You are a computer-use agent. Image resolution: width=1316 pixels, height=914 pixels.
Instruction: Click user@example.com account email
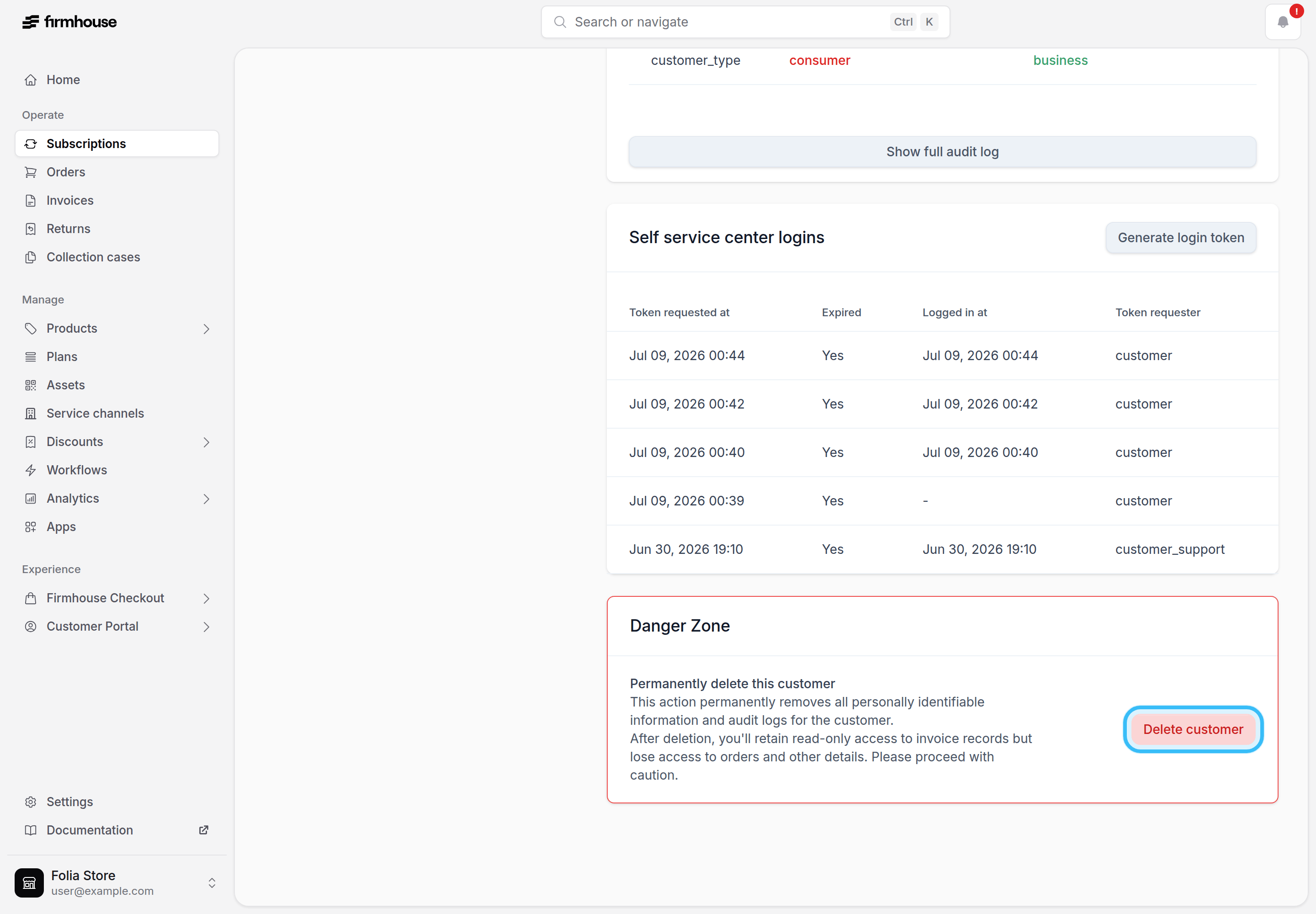click(x=102, y=891)
